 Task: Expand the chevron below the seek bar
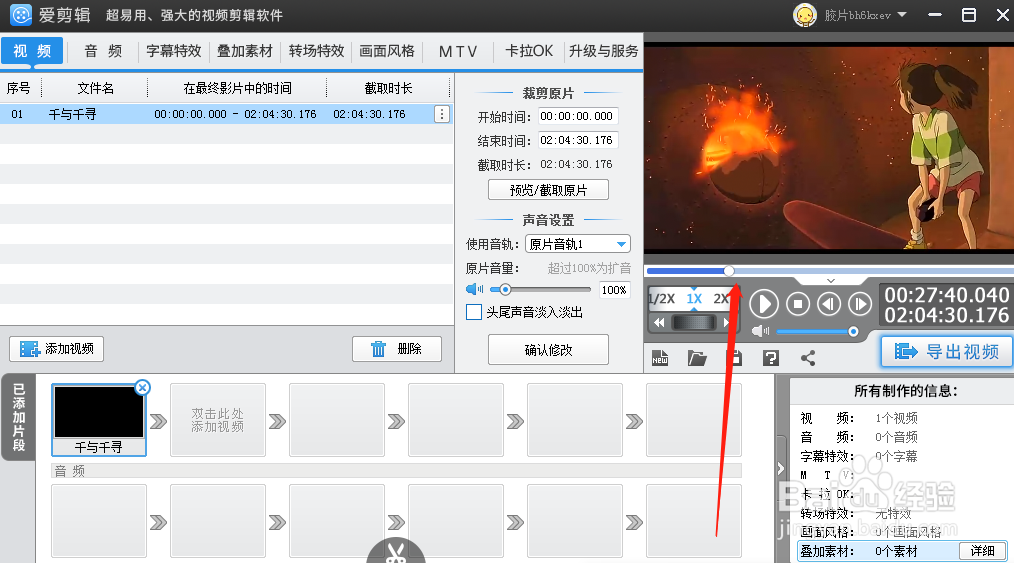831,281
